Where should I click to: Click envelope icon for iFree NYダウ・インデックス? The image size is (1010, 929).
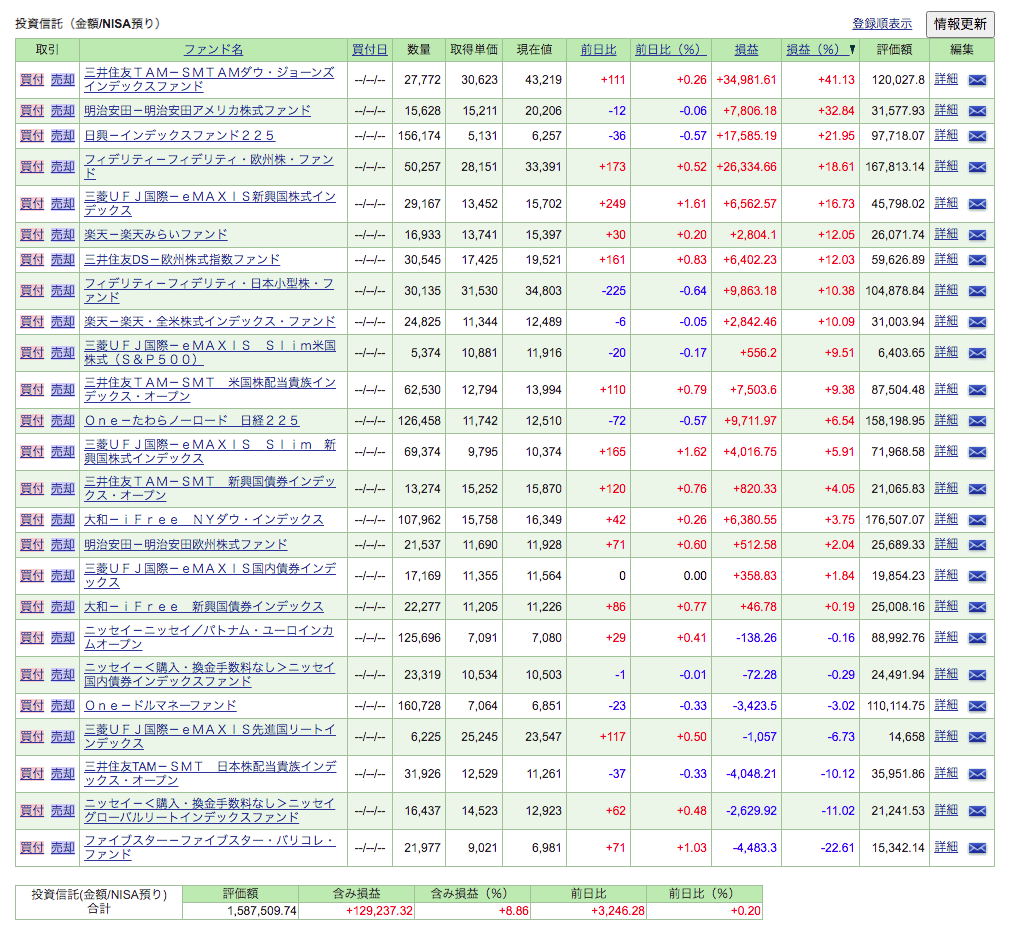977,520
